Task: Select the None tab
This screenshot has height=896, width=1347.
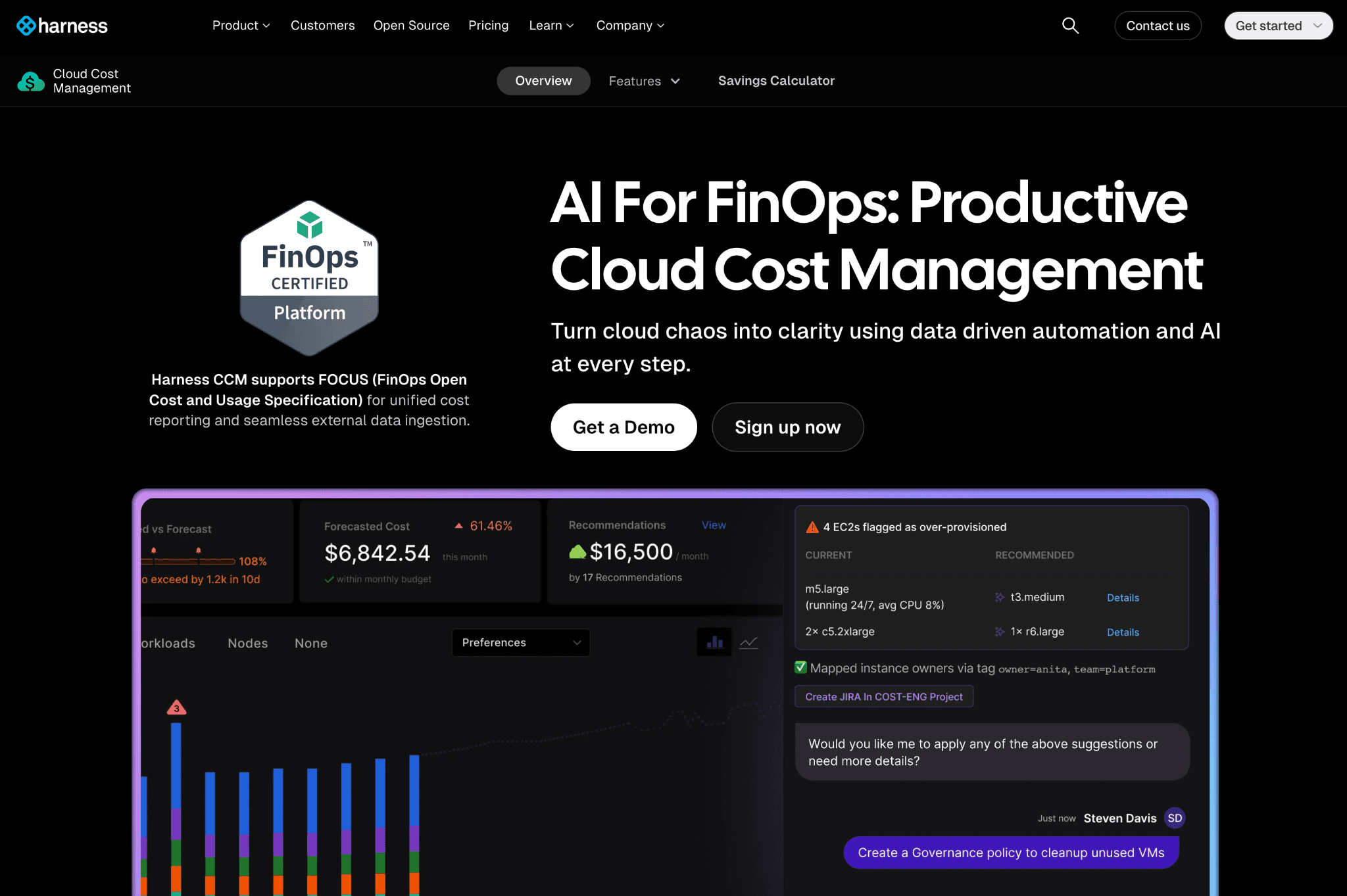Action: pyautogui.click(x=311, y=643)
